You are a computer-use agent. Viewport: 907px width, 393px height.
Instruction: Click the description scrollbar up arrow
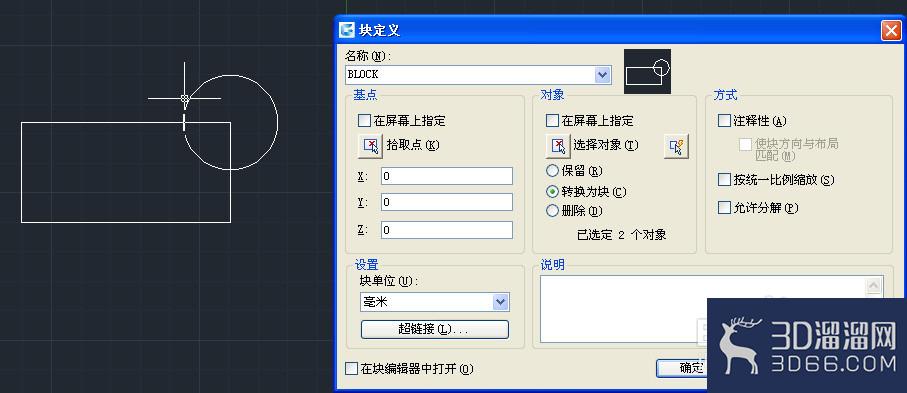tap(873, 286)
